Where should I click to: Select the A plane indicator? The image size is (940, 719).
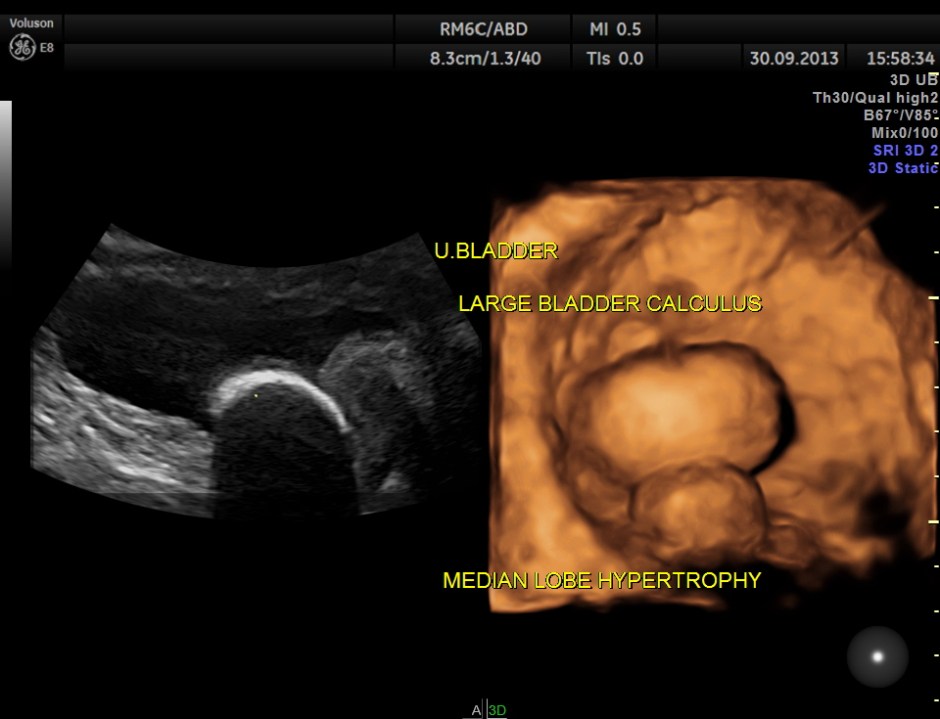coord(477,710)
